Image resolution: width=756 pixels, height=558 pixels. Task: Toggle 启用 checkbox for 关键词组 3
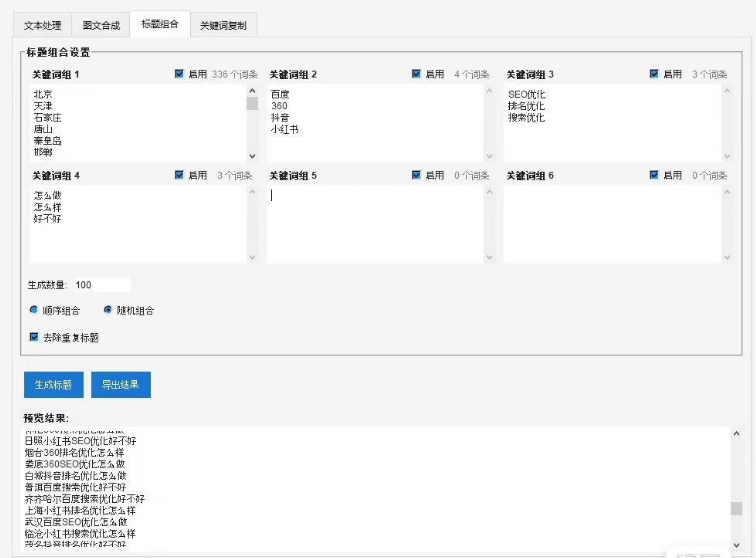[x=654, y=74]
